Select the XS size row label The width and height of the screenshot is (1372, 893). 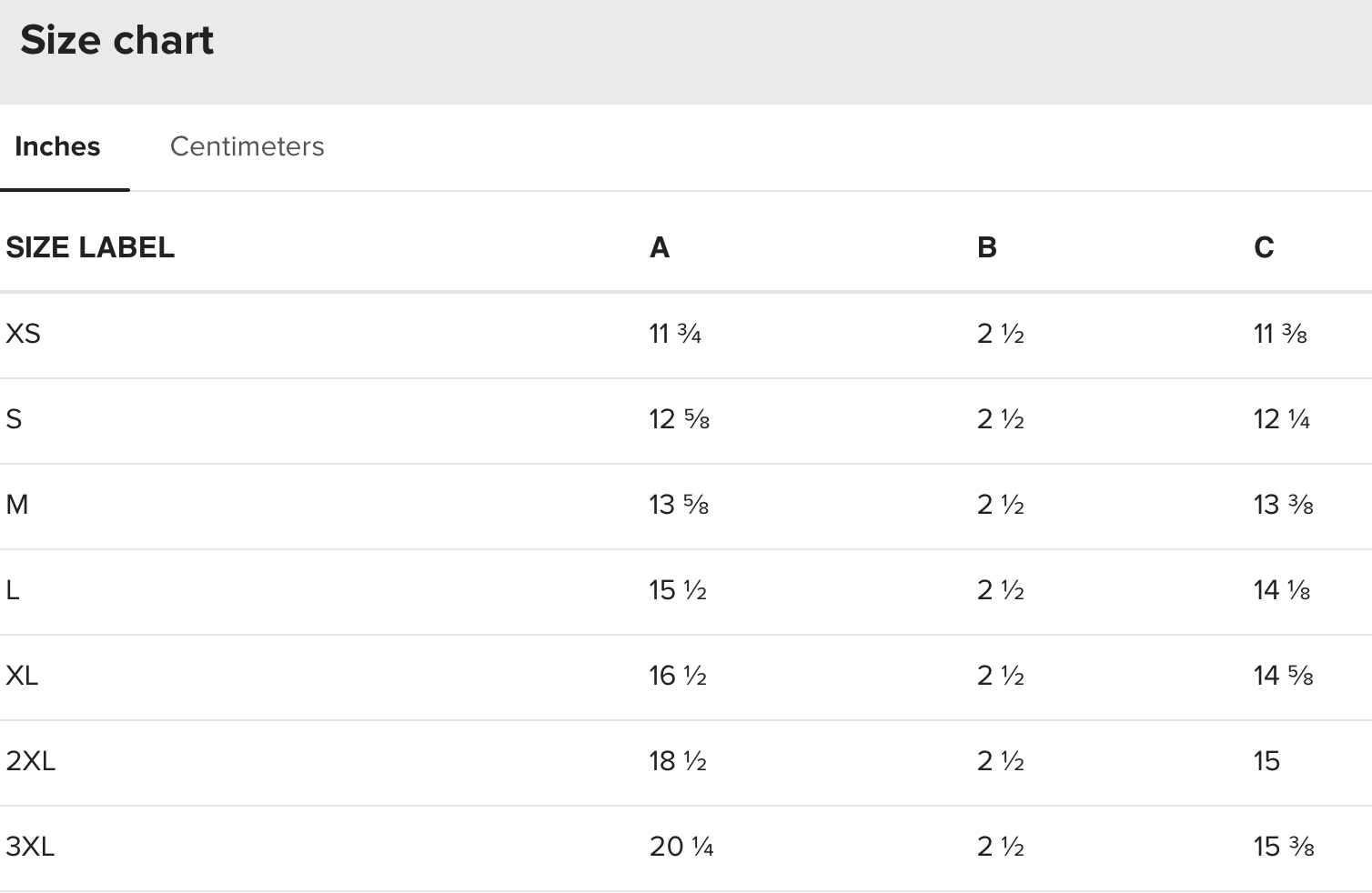click(x=24, y=334)
